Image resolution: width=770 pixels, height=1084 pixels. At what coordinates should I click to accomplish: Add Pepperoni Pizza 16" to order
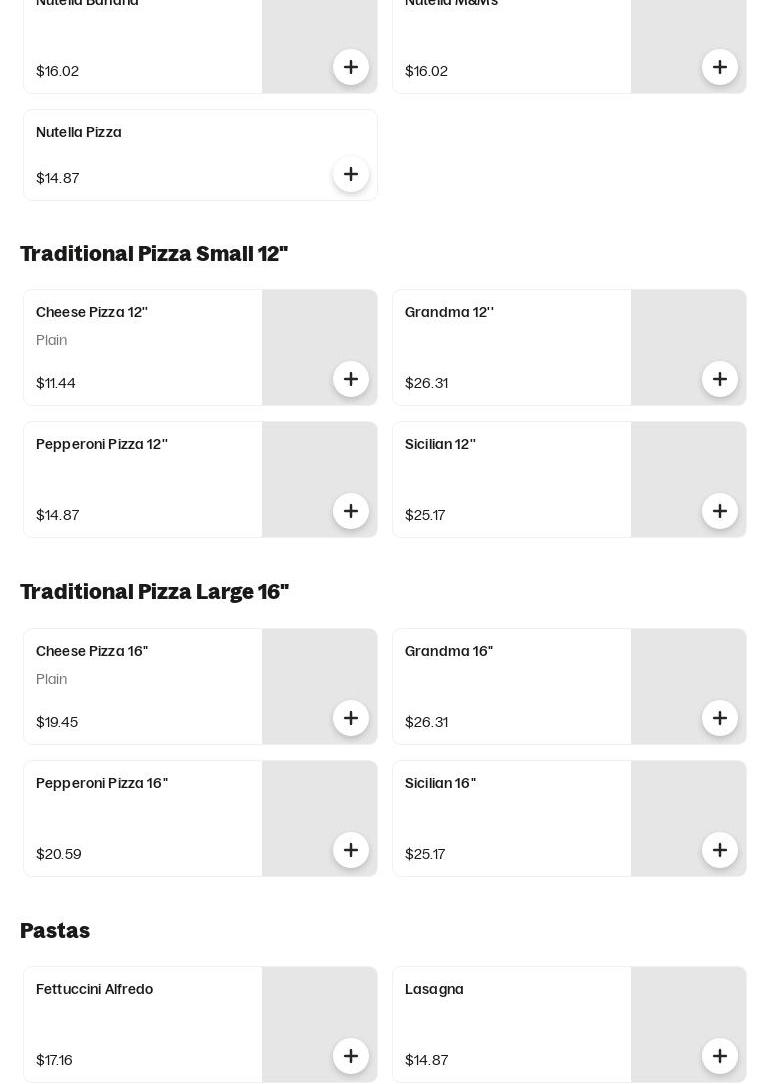coord(350,850)
